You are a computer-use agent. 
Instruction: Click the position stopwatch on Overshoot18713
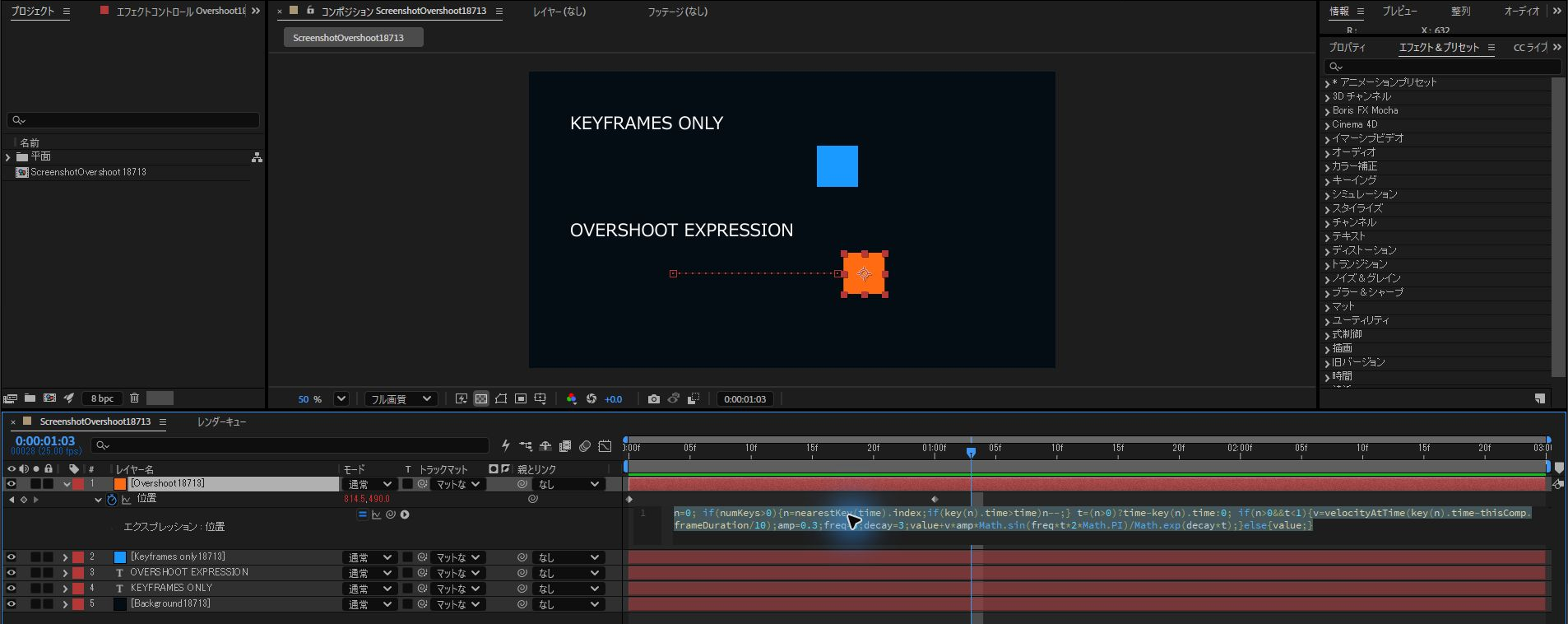pyautogui.click(x=112, y=500)
